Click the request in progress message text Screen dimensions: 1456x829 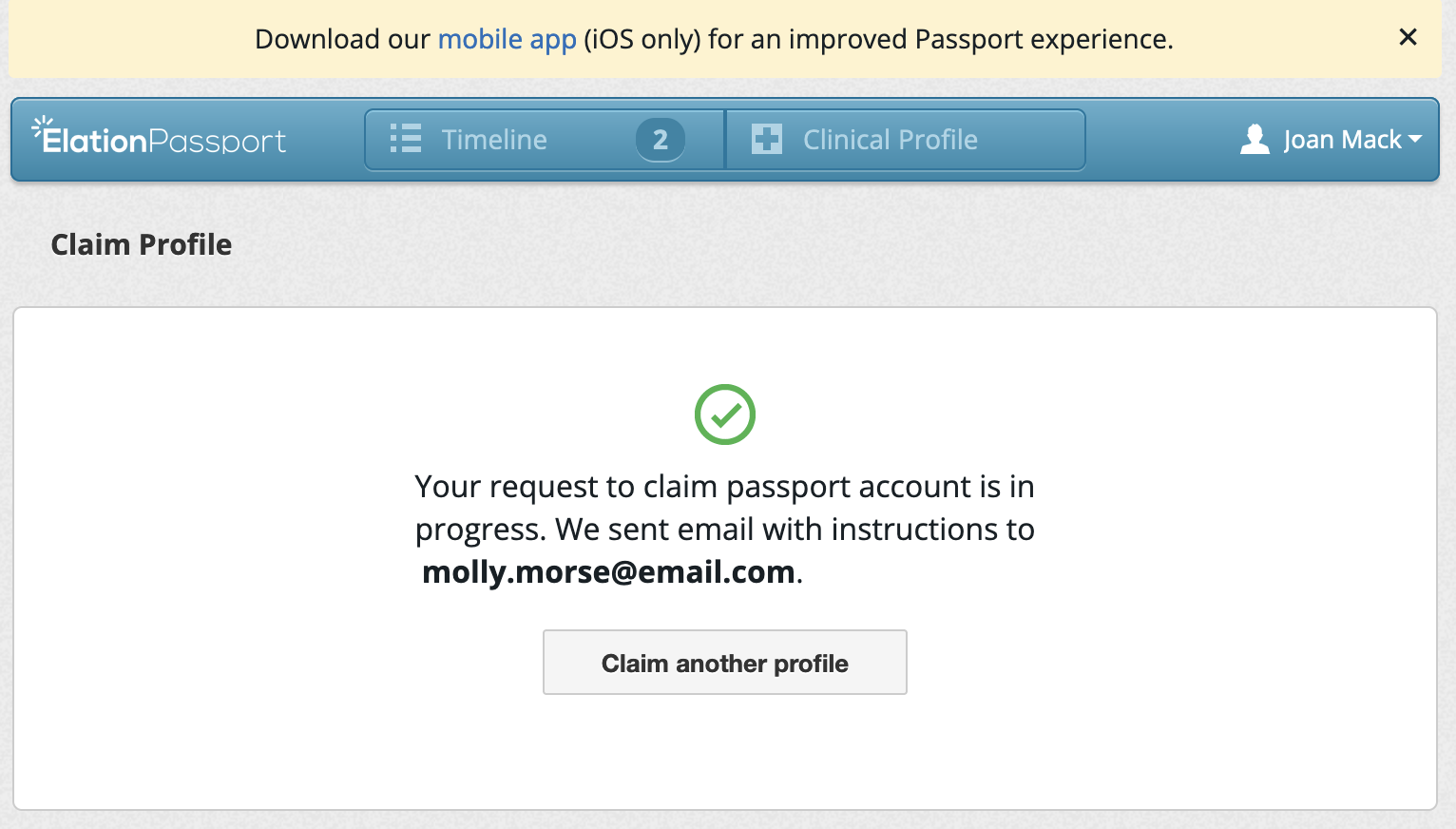724,508
